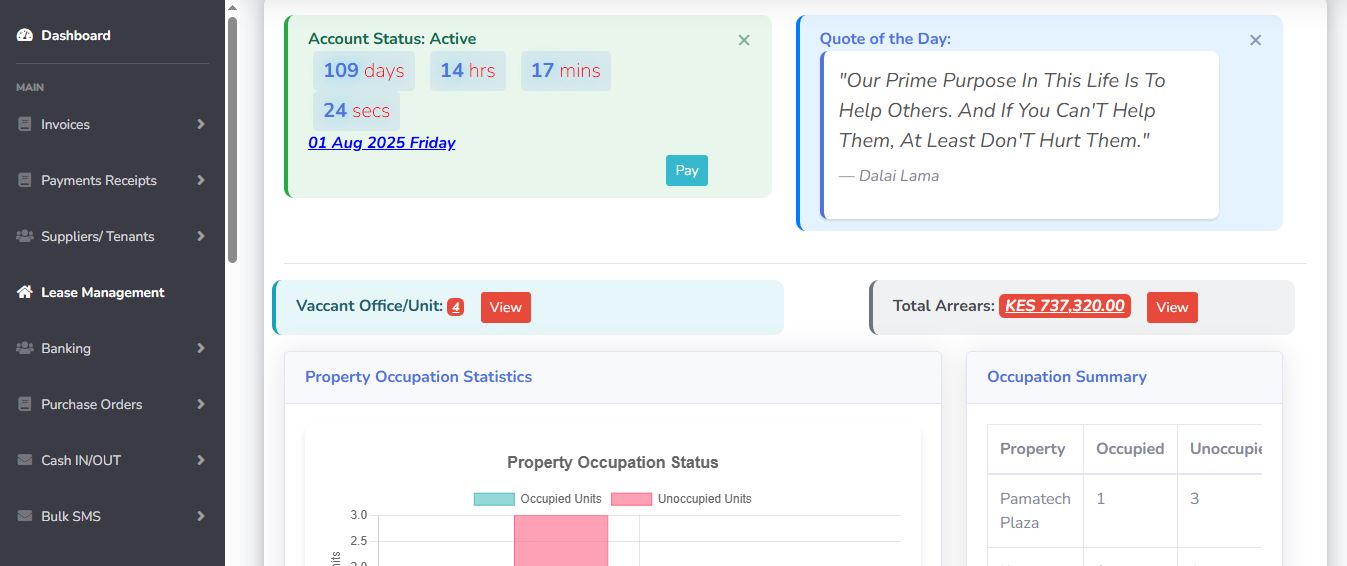Open the Lease Management menu item
Image resolution: width=1347 pixels, height=566 pixels.
pos(102,292)
